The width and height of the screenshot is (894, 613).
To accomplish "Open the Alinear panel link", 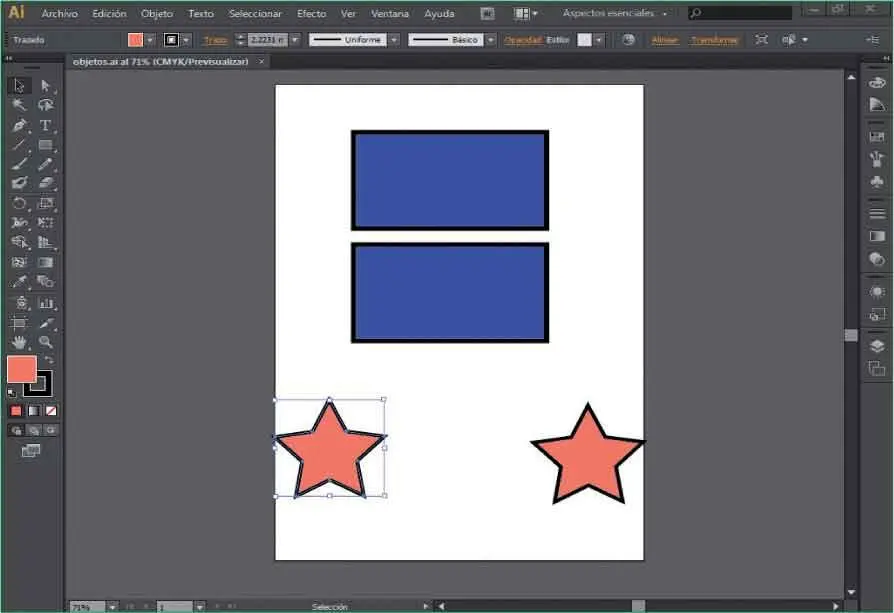I will 665,40.
